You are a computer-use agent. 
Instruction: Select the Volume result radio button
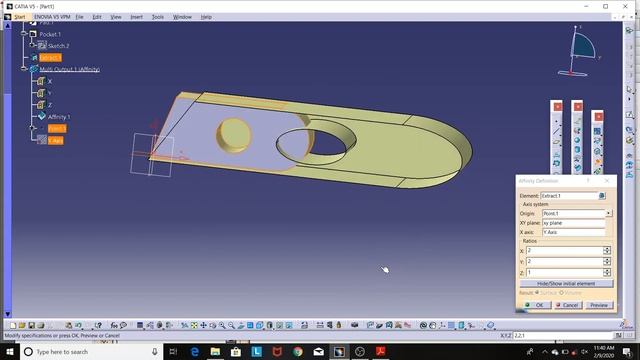(561, 293)
